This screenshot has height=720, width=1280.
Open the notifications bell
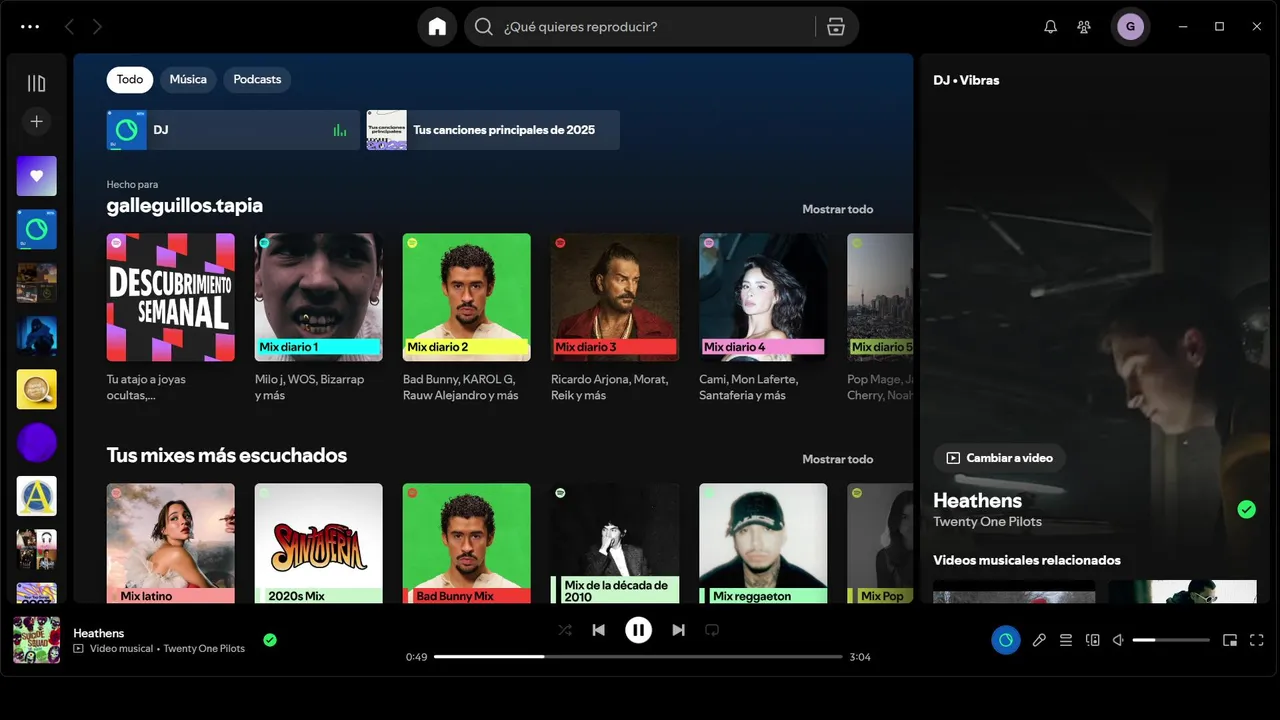pos(1050,27)
